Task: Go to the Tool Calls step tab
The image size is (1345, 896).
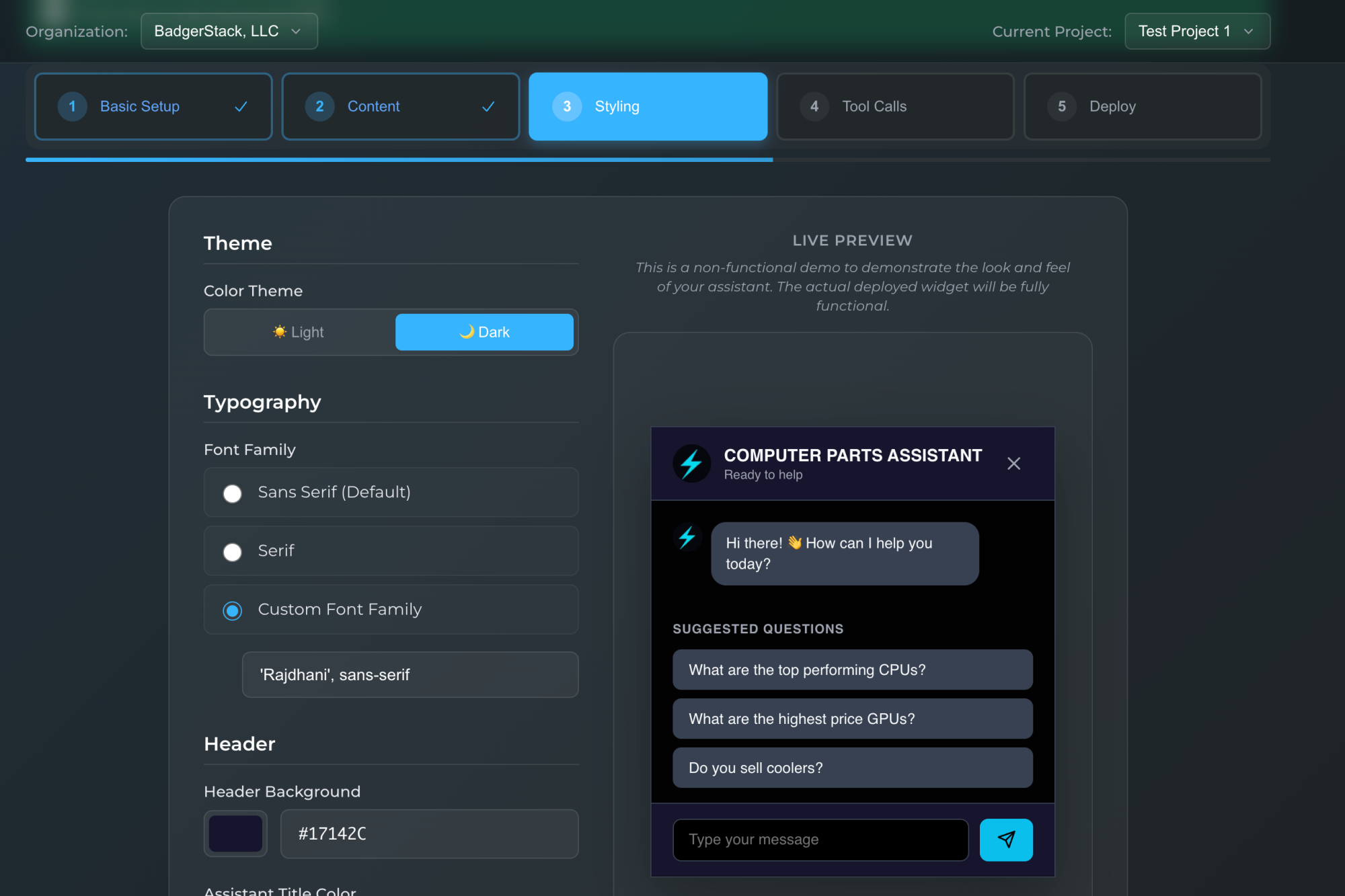Action: [x=894, y=106]
